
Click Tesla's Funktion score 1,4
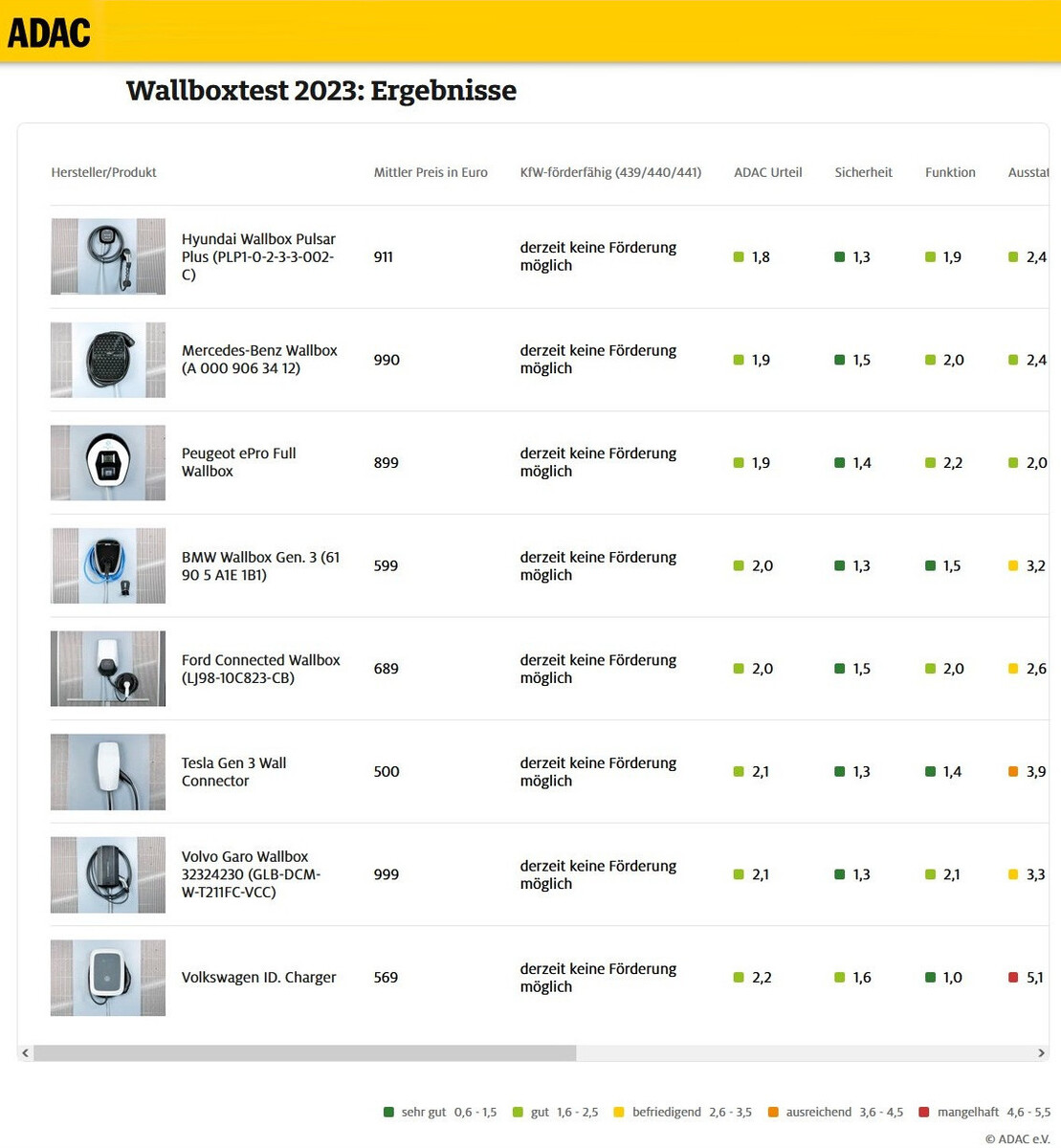tap(952, 771)
